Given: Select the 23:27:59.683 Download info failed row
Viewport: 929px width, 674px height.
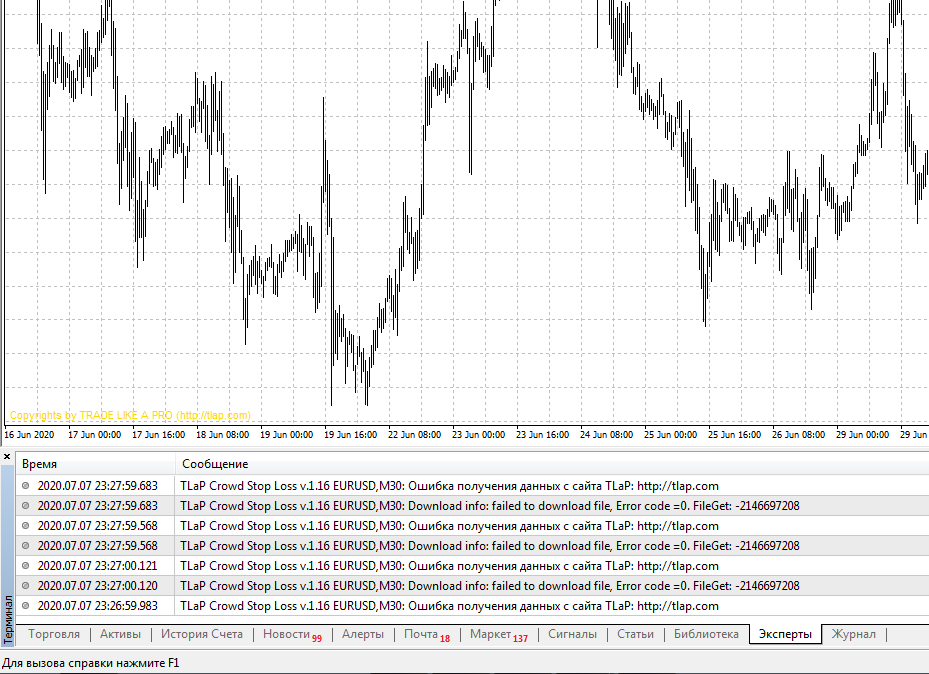Looking at the screenshot, I should click(472, 506).
